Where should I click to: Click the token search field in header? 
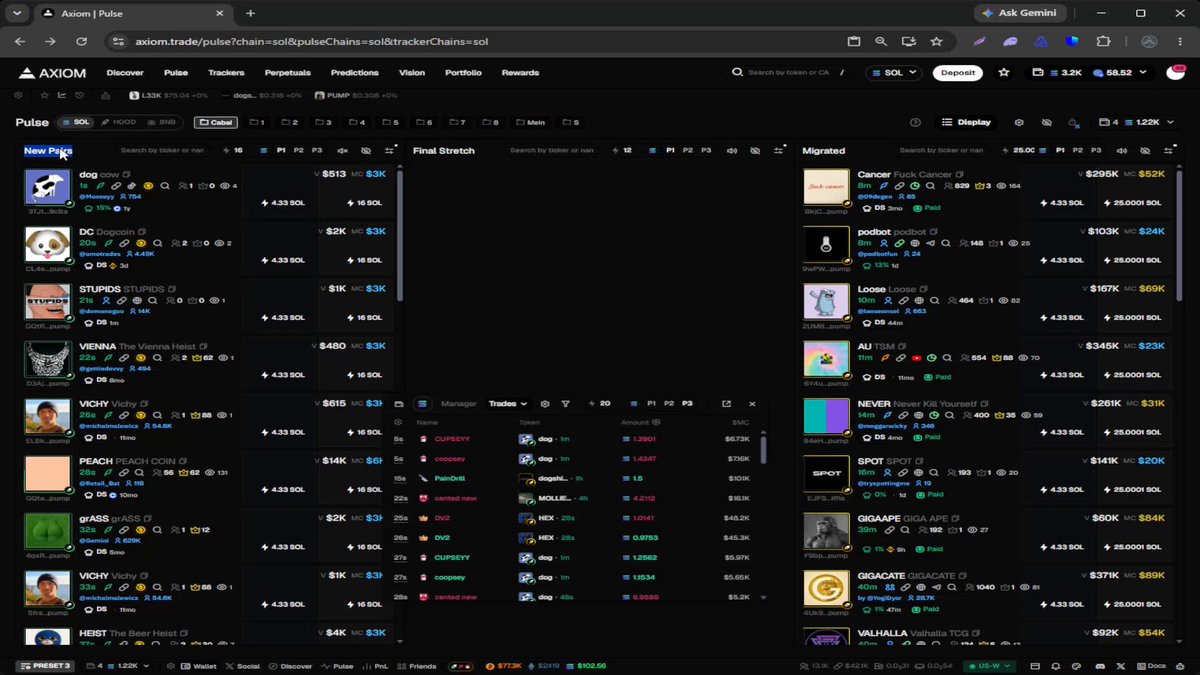tap(789, 73)
